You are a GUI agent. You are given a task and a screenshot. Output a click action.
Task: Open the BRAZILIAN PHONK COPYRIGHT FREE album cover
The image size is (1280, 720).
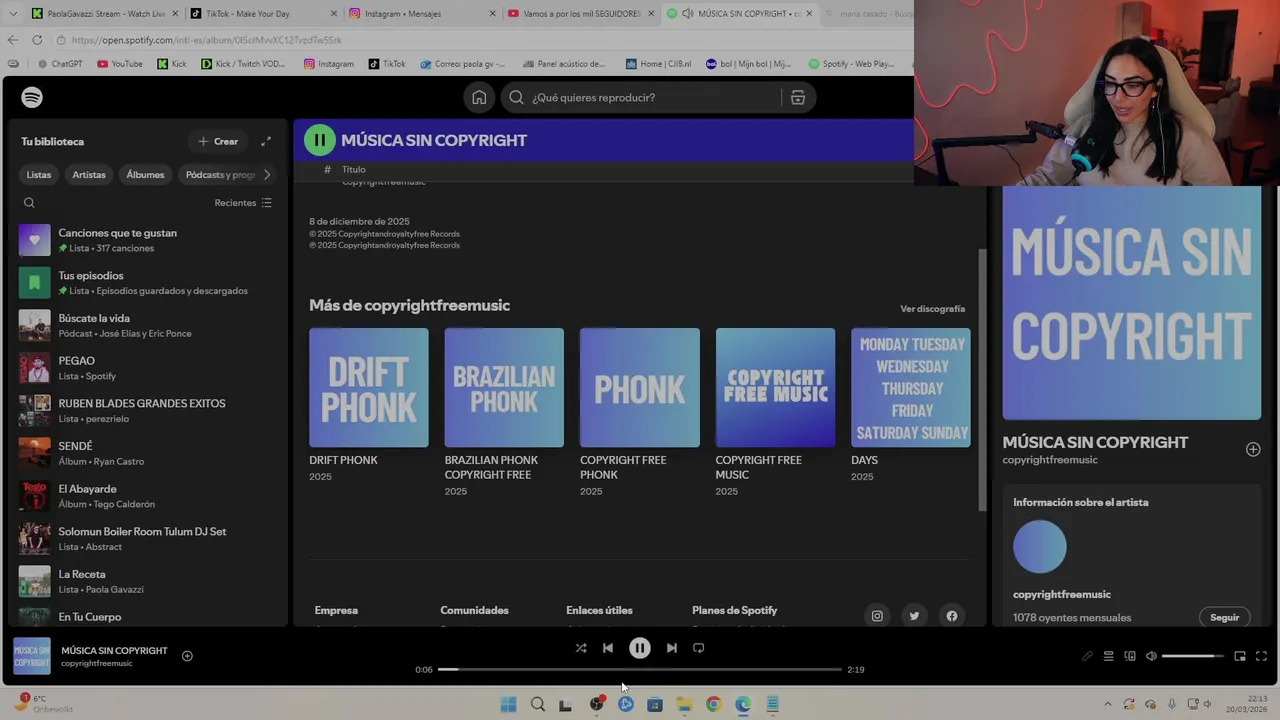pos(504,388)
